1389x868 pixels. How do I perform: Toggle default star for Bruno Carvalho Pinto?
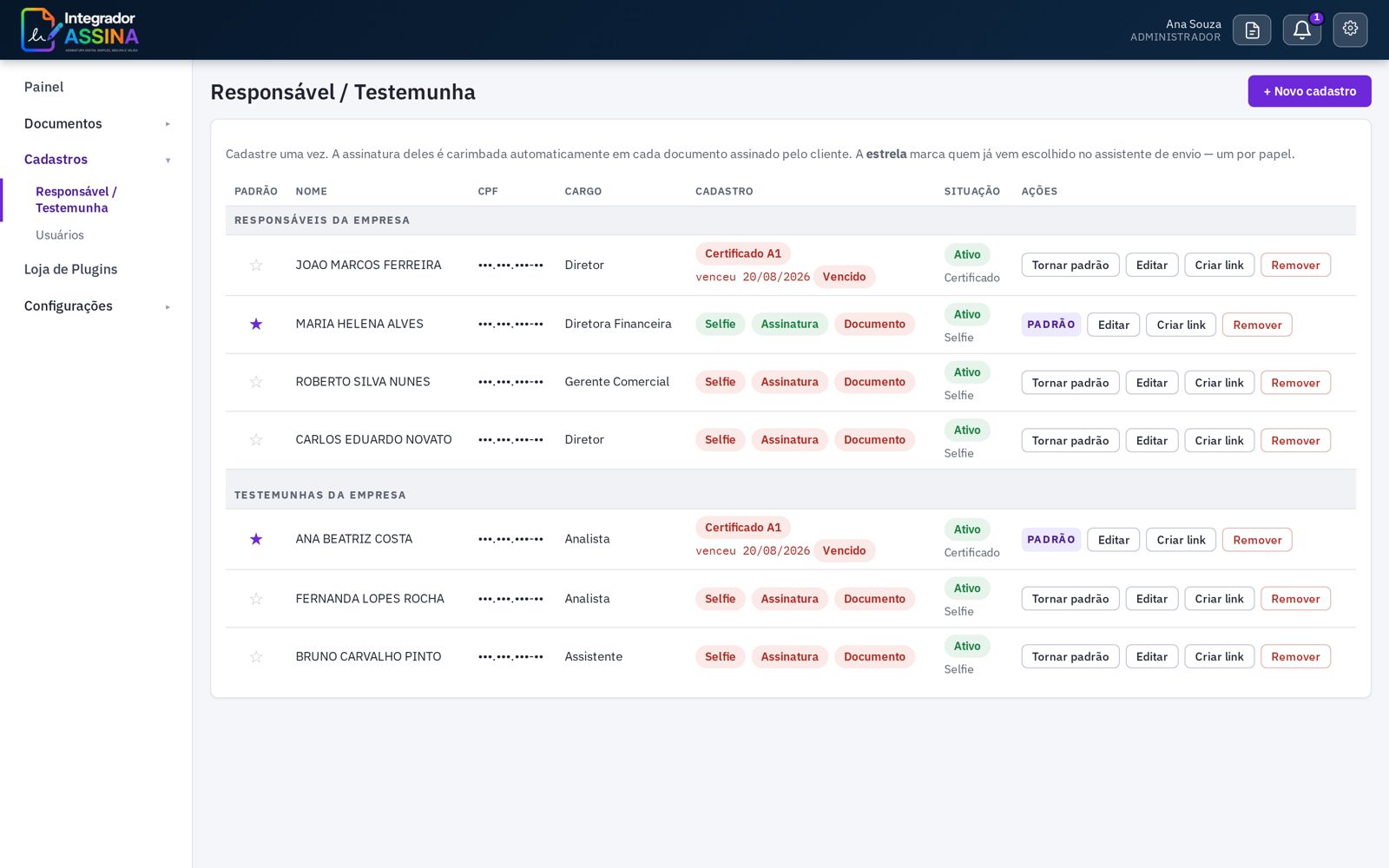(256, 658)
